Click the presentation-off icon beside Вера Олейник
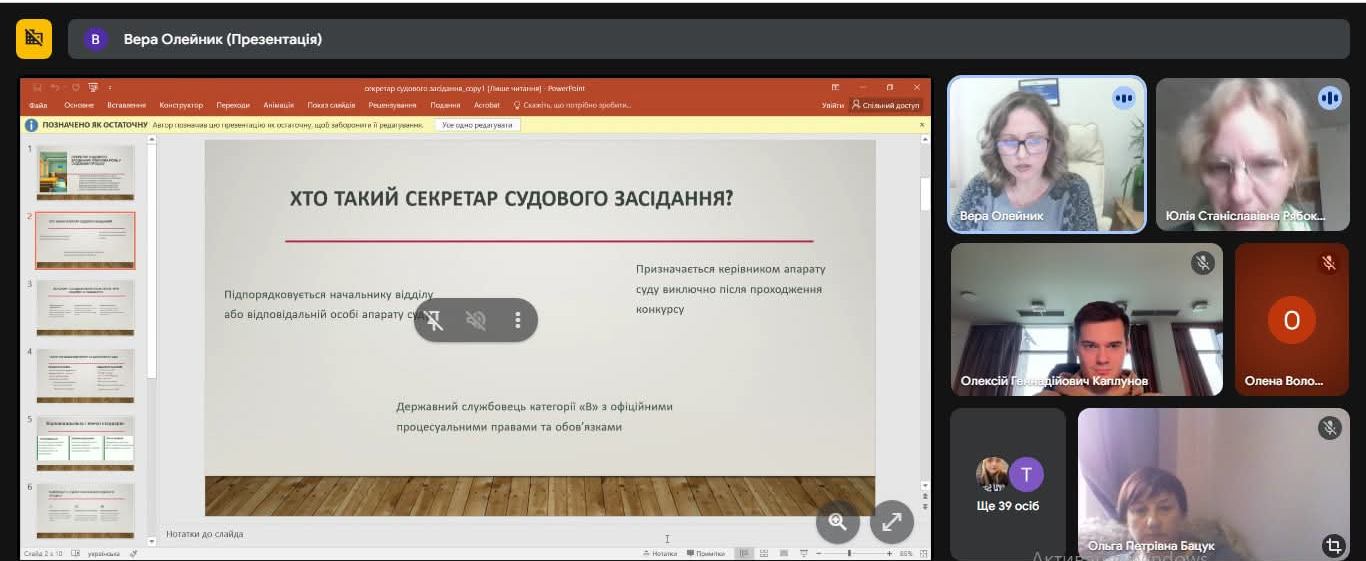Screen dimensions: 1366x561 tap(34, 39)
